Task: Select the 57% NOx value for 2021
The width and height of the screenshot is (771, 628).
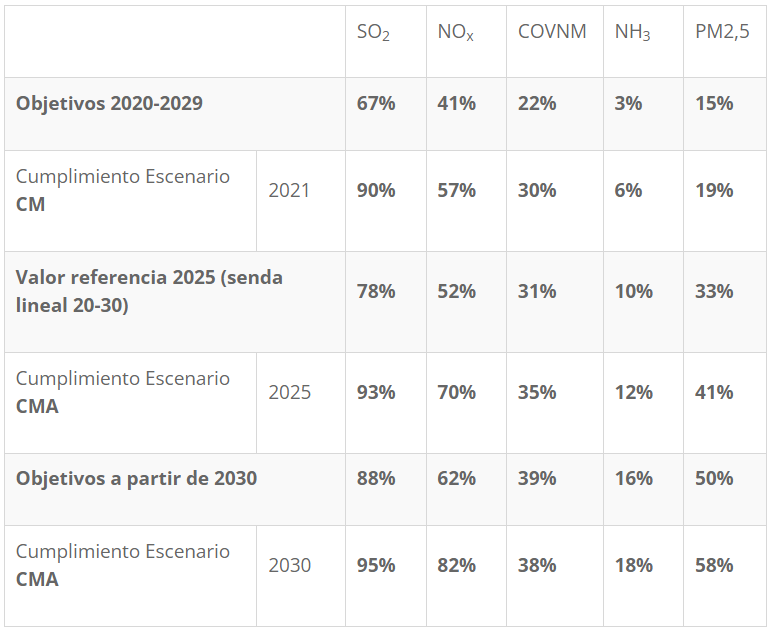Action: [456, 190]
